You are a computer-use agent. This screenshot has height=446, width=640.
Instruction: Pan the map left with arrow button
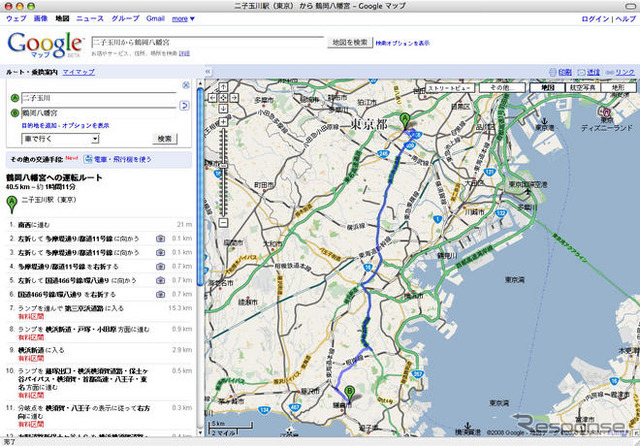click(213, 98)
